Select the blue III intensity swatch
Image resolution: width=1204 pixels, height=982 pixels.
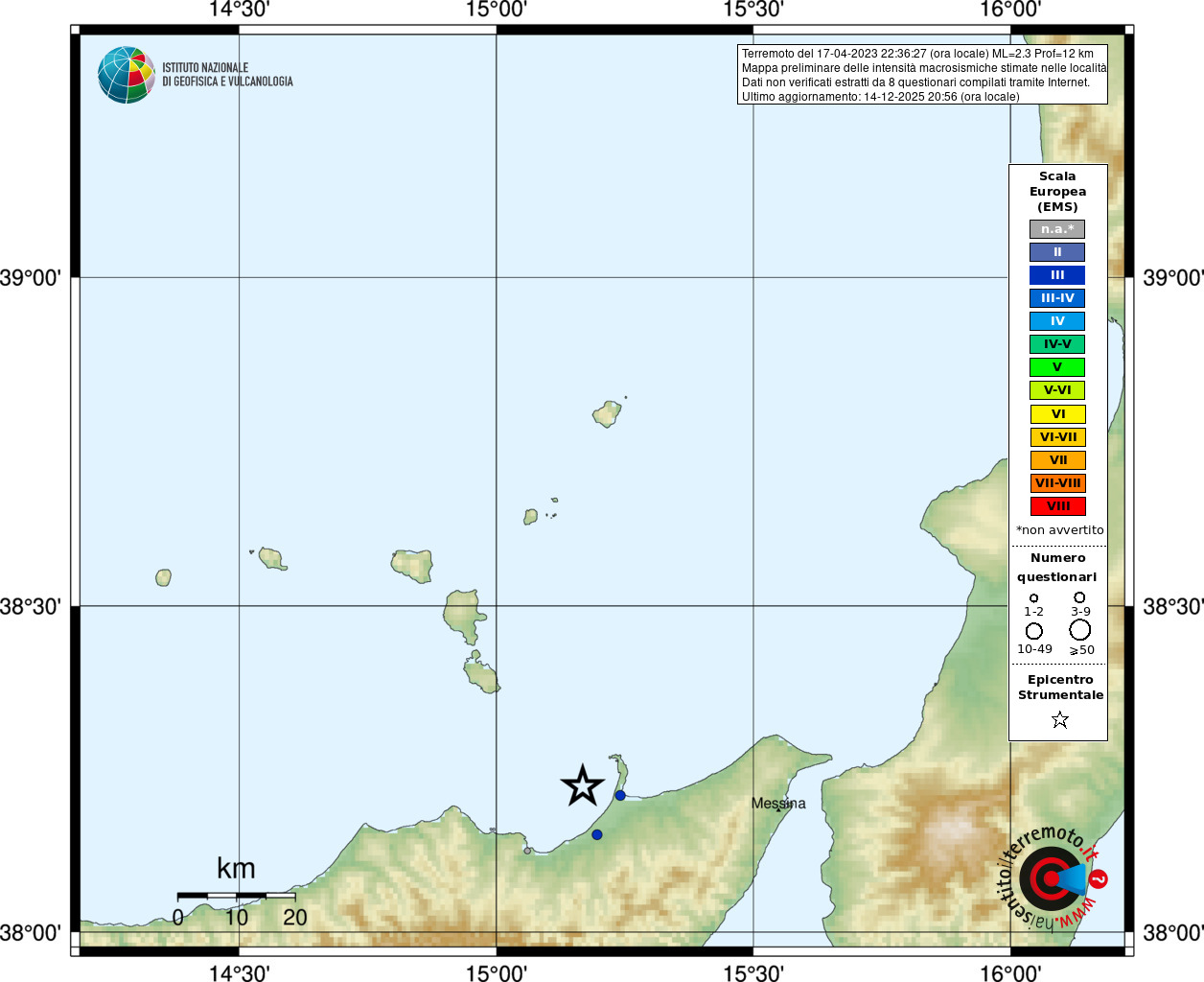click(1057, 275)
